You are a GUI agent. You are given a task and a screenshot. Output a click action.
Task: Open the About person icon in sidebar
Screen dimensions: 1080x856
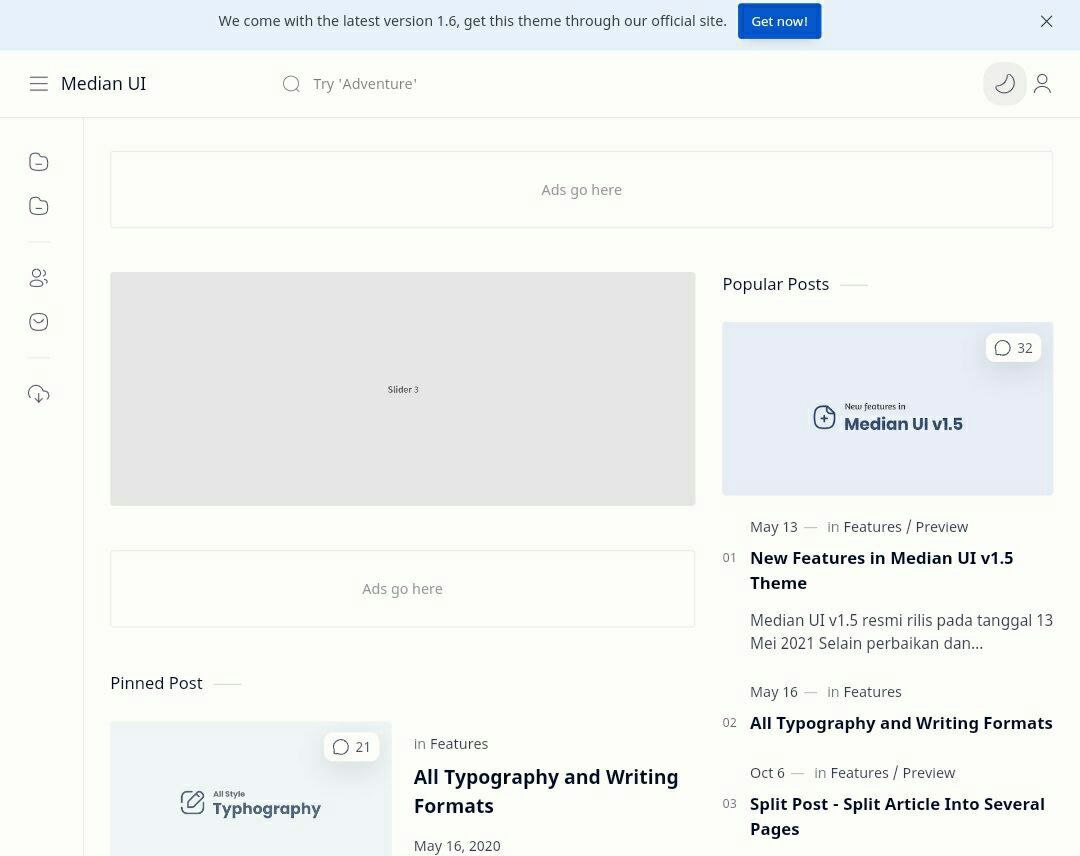point(38,277)
